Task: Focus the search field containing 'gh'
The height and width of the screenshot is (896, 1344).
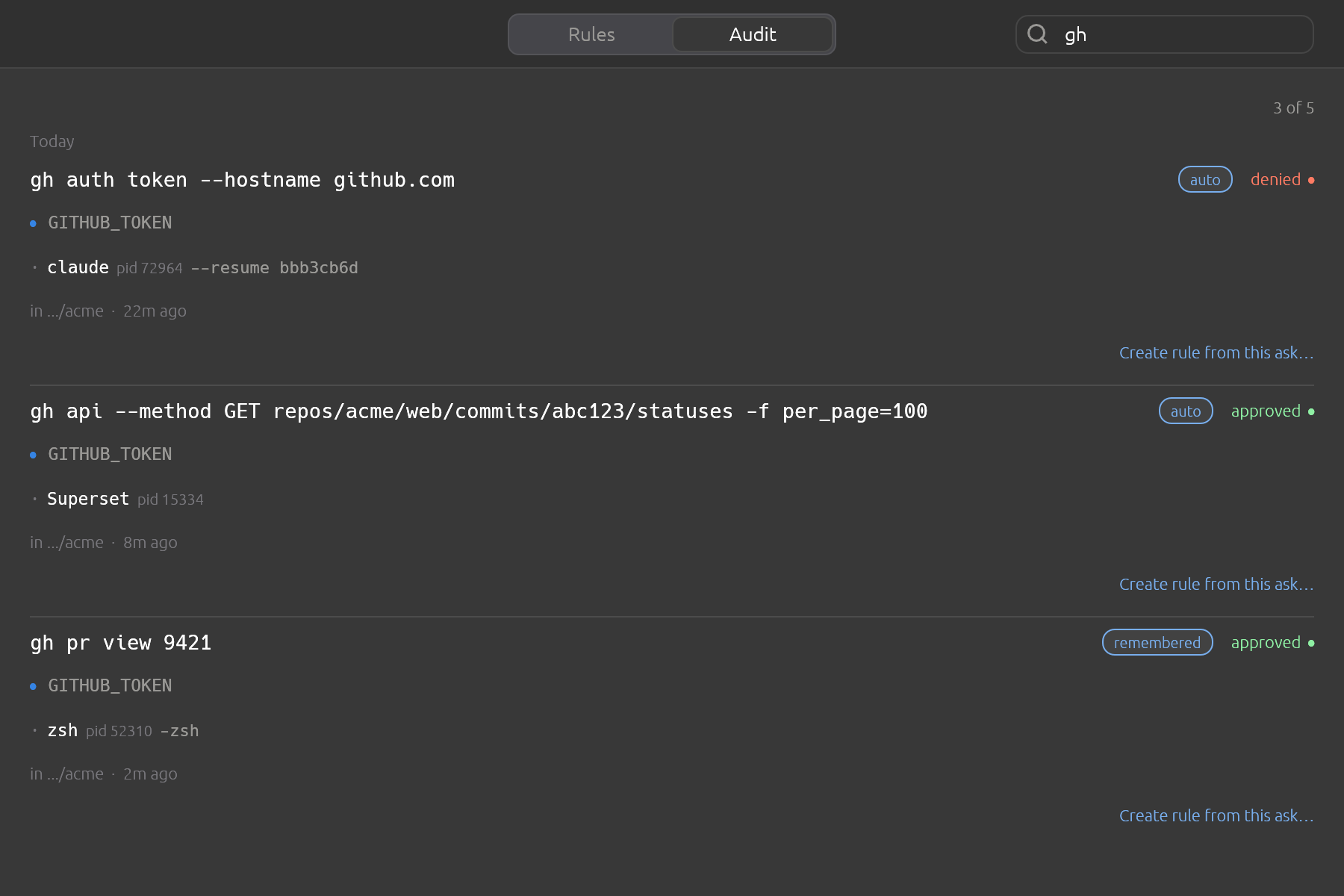Action: [1165, 34]
